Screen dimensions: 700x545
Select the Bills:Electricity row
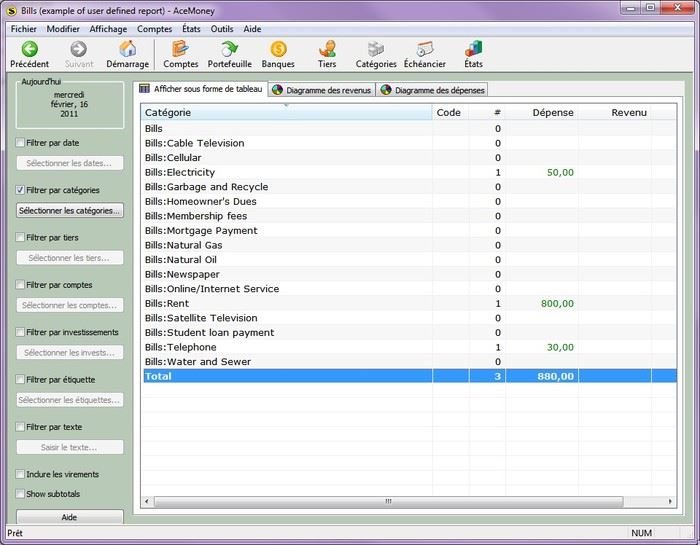(408, 172)
